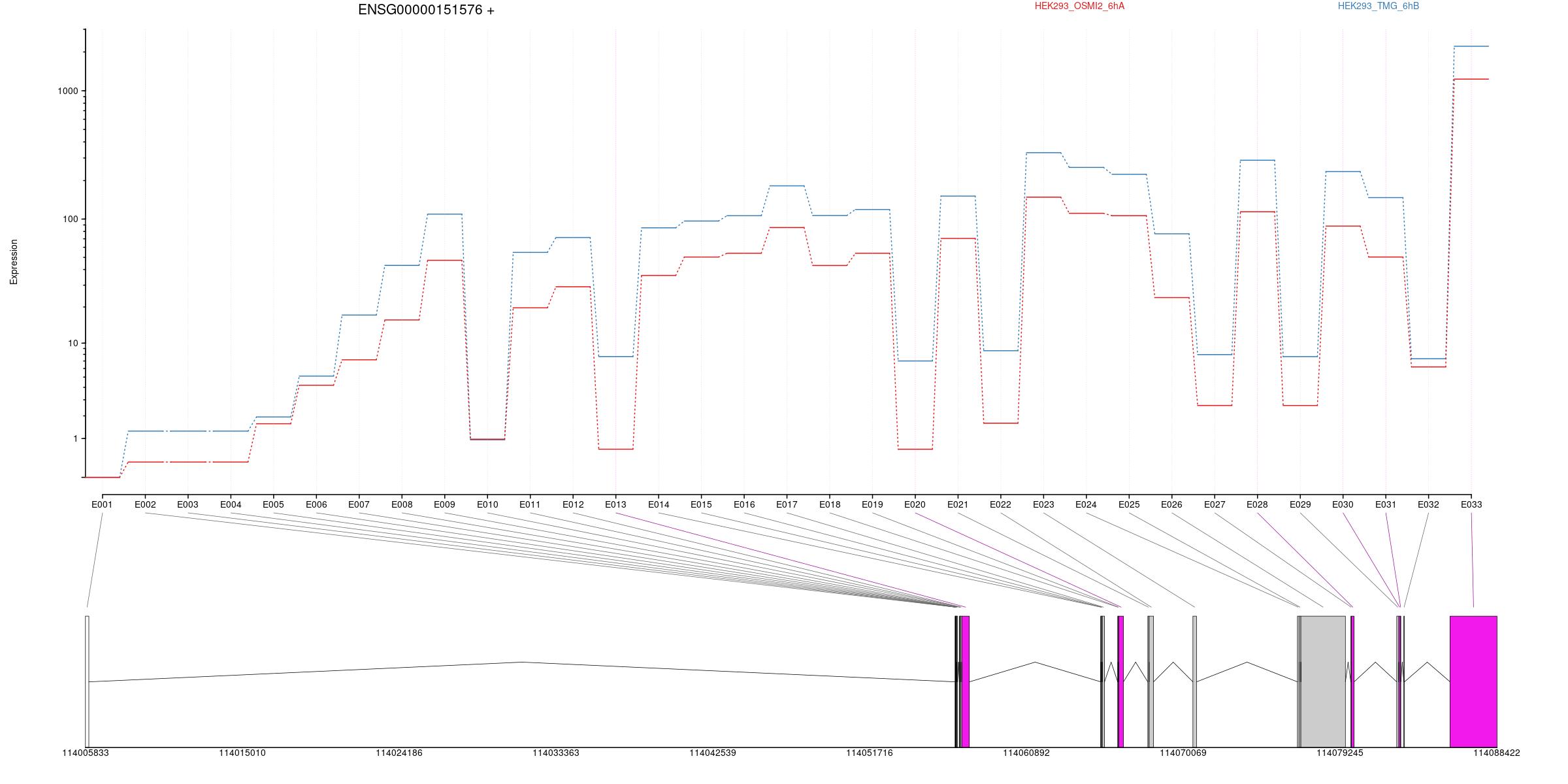Click exon label E016
The height and width of the screenshot is (784, 1568).
point(744,504)
